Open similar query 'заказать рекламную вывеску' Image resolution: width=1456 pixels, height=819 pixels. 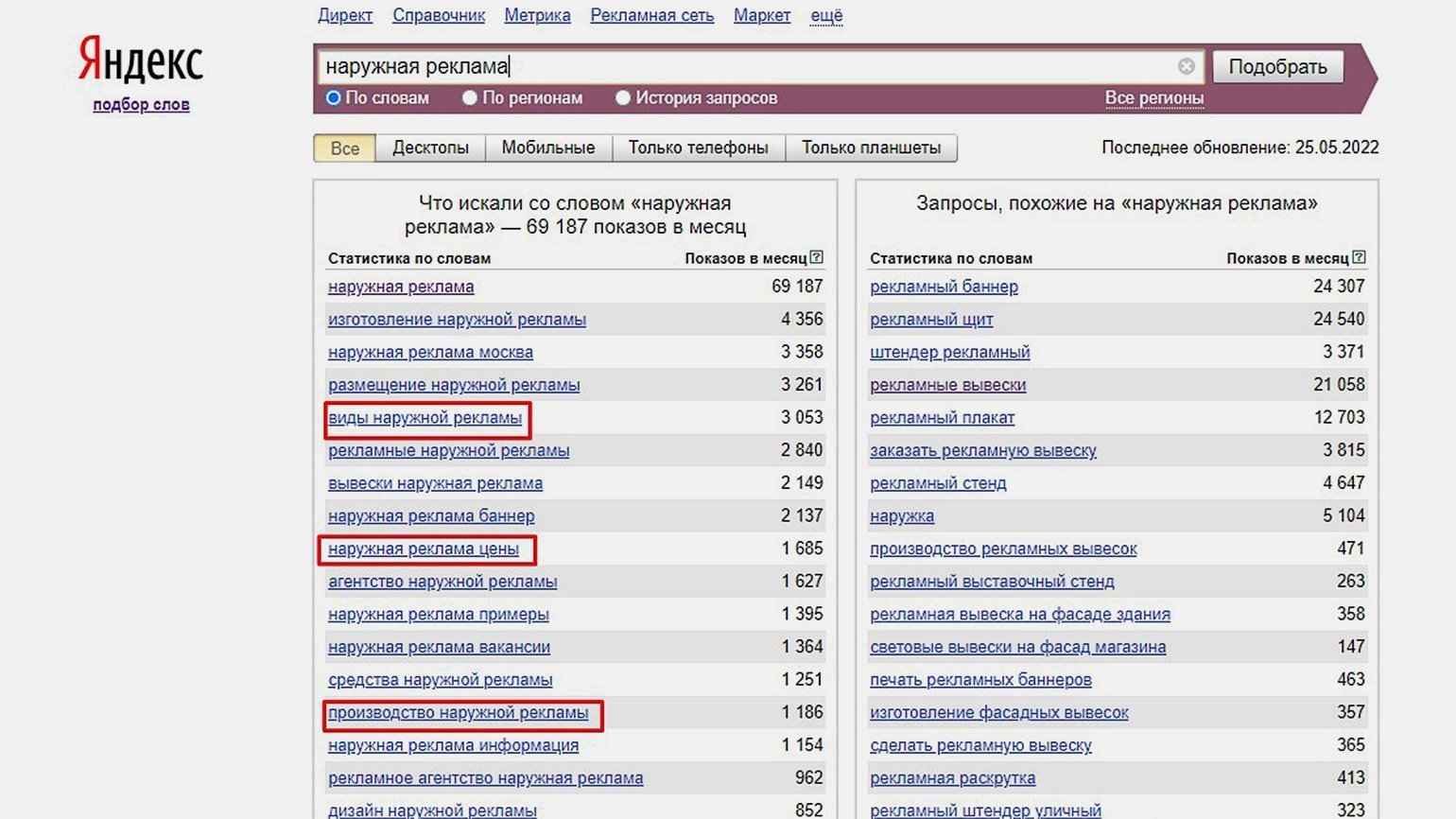(983, 450)
